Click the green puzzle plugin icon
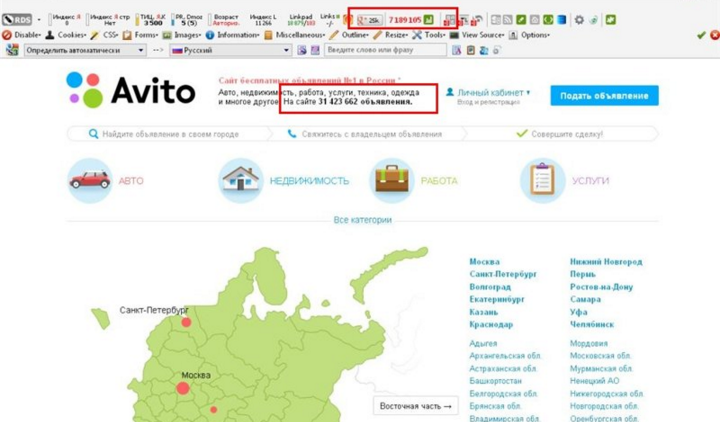 pyautogui.click(x=610, y=20)
